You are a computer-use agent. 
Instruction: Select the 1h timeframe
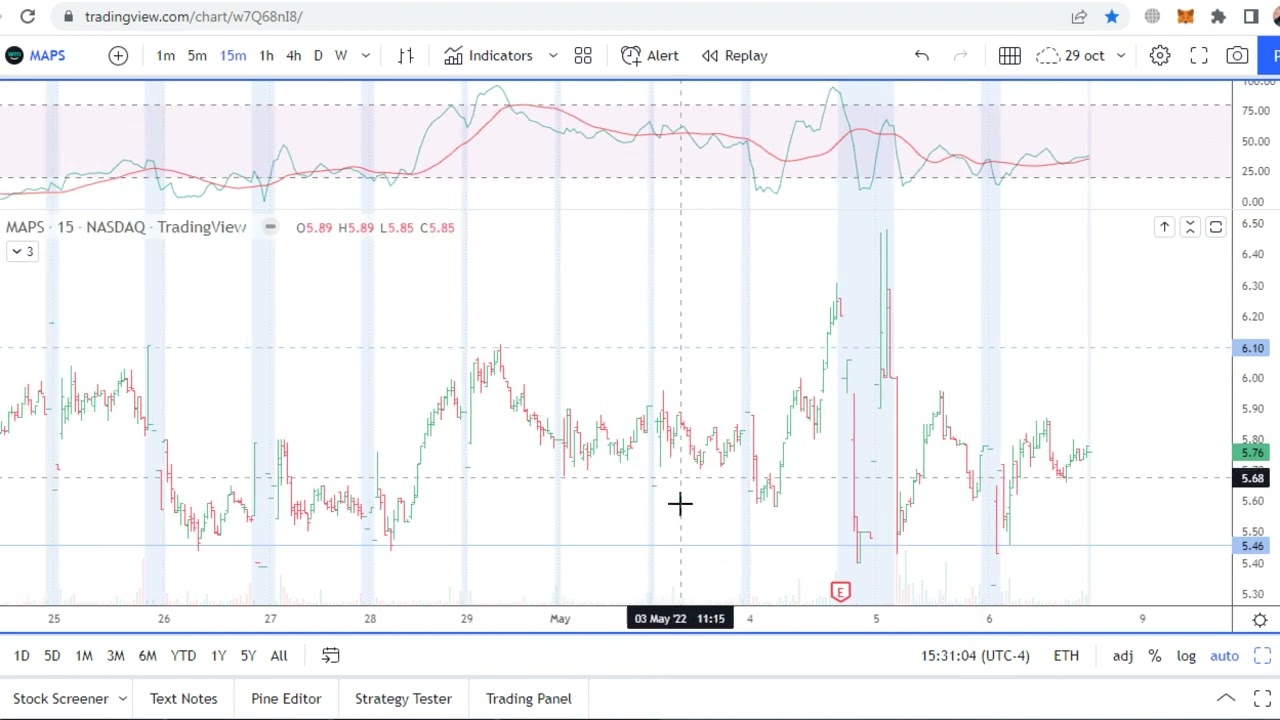click(x=266, y=55)
